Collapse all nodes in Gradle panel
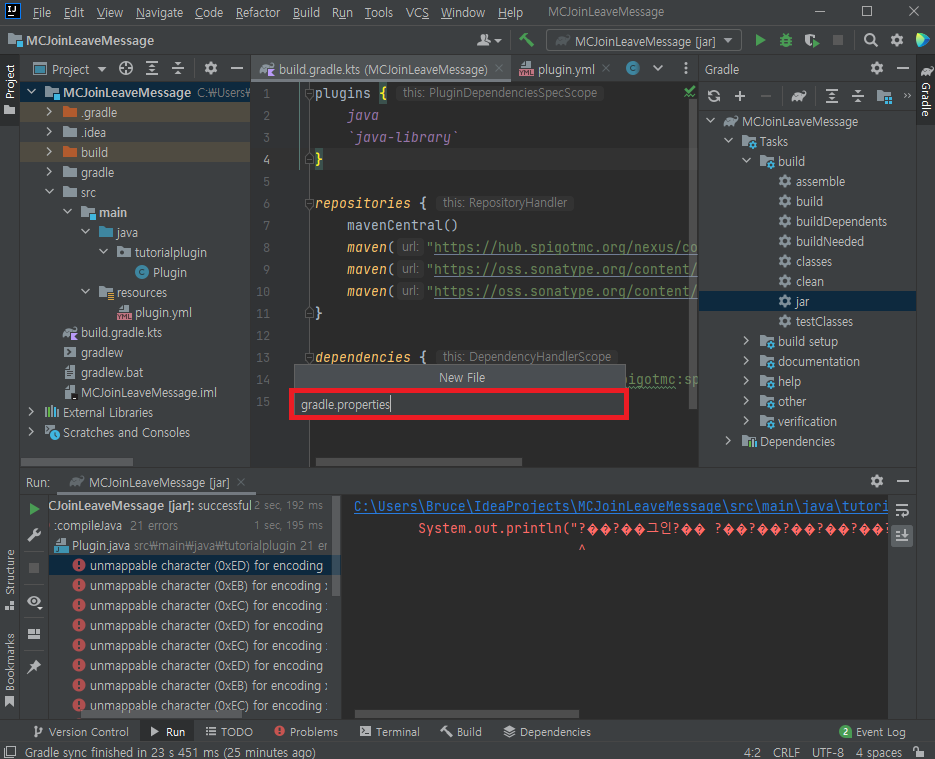 pos(857,96)
